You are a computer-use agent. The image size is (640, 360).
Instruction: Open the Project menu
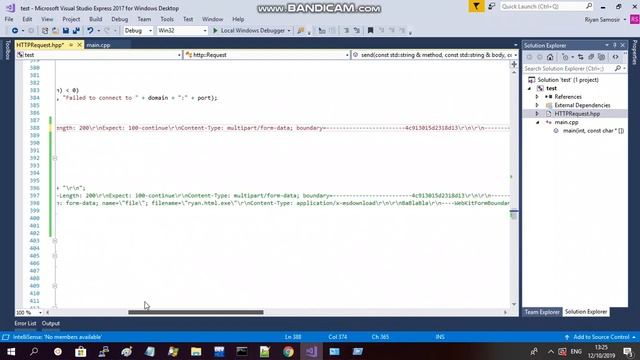[x=71, y=19]
